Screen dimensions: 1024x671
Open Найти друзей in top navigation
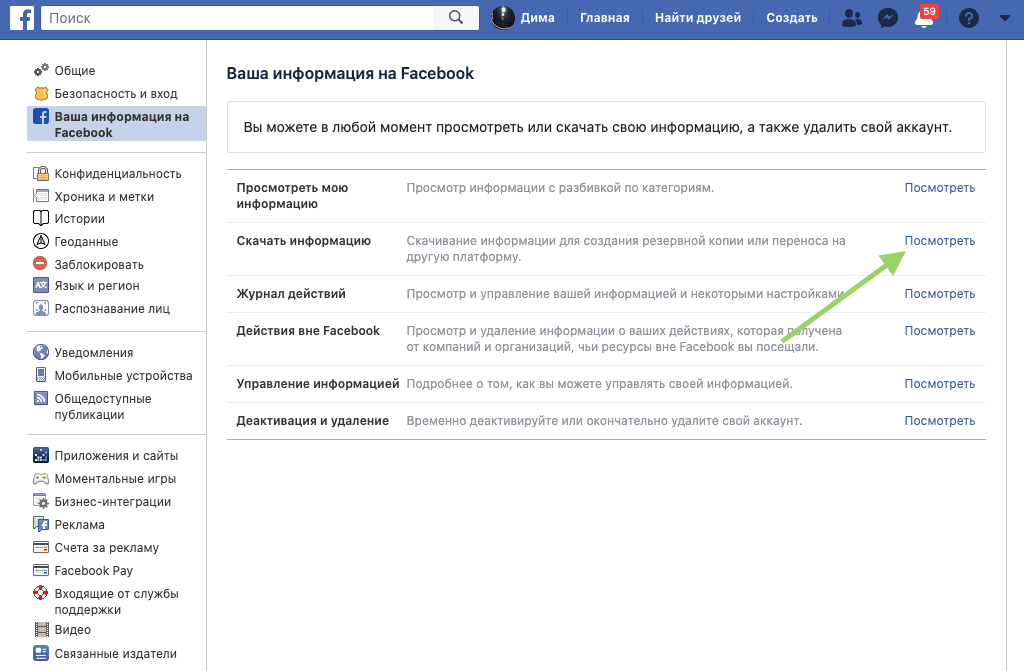click(x=698, y=18)
